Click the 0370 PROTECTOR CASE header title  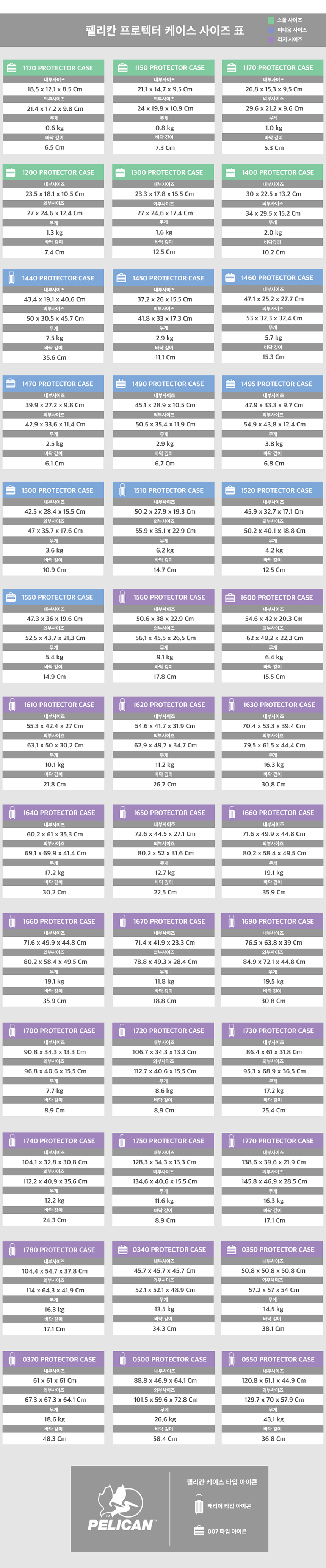[59, 1359]
